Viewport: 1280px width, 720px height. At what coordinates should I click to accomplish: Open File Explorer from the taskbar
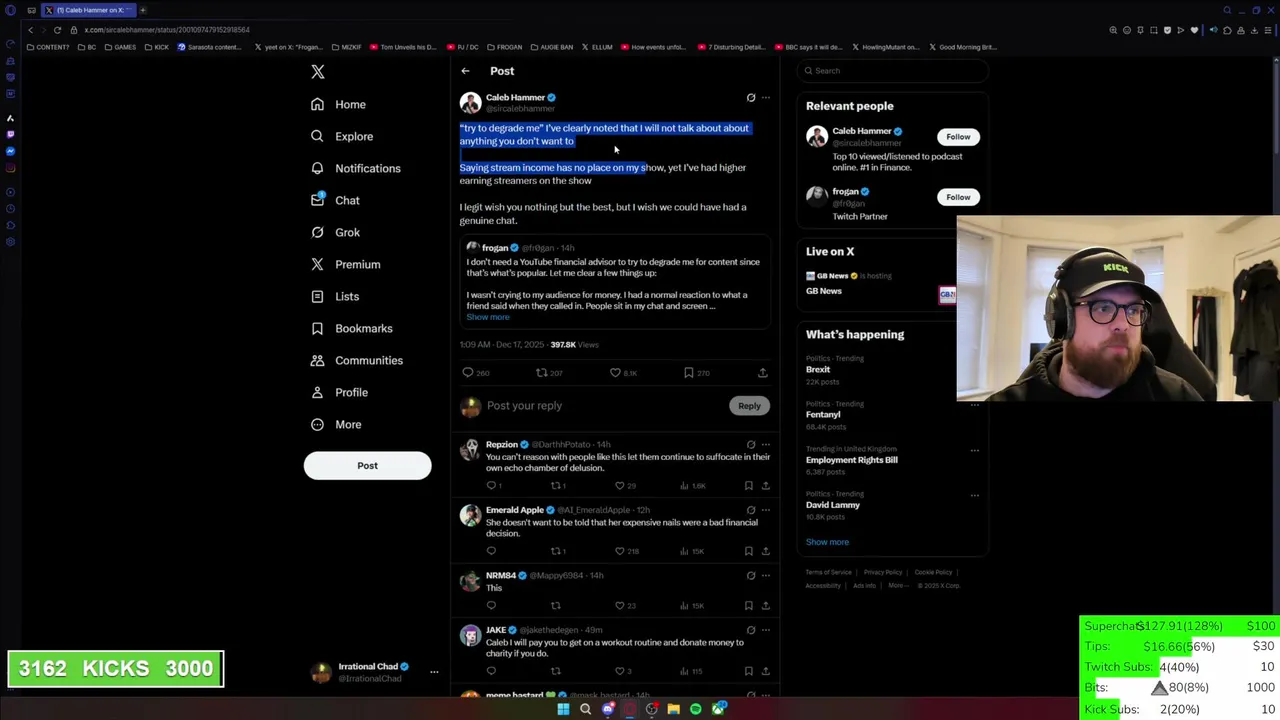(x=674, y=709)
